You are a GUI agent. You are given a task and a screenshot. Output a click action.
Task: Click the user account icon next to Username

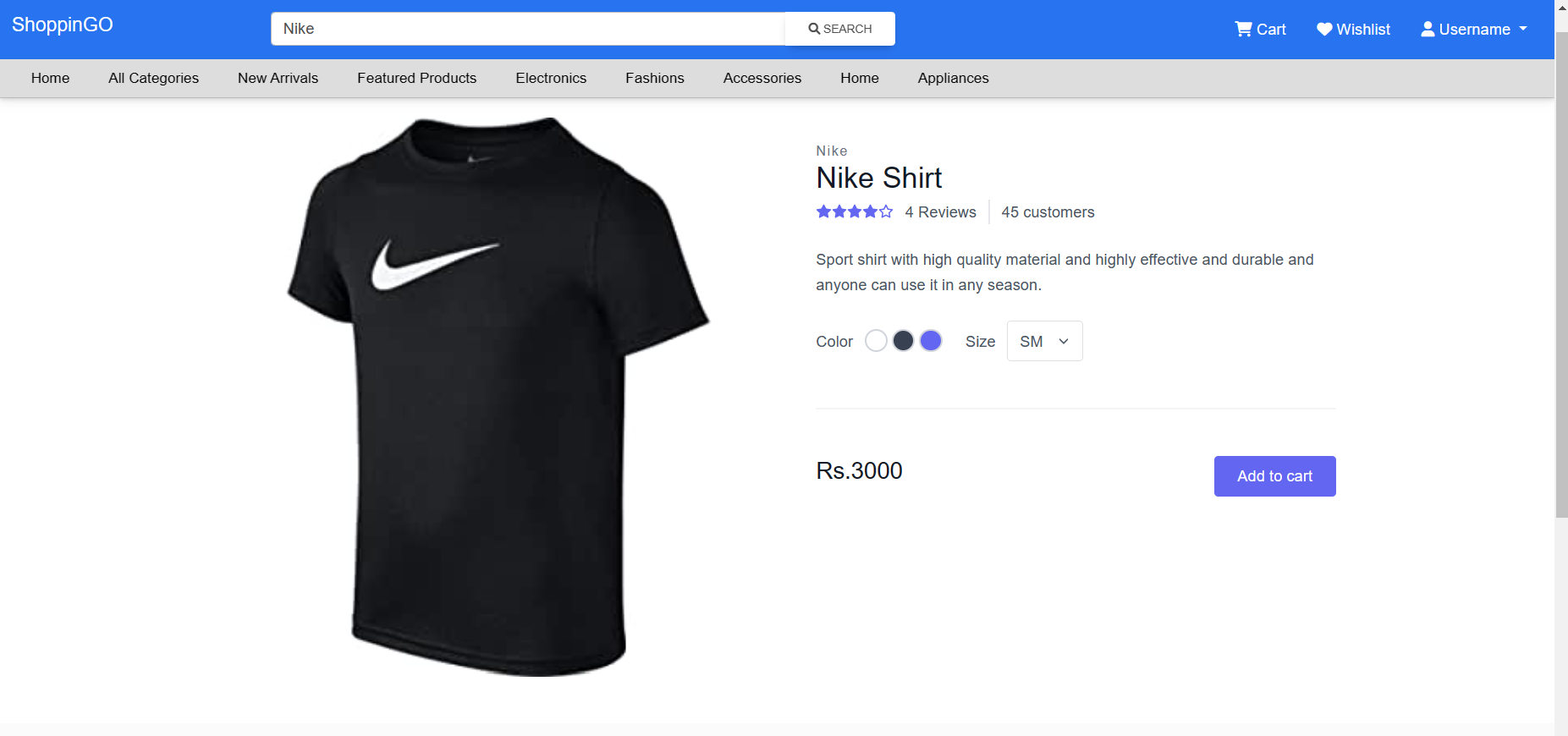point(1427,29)
